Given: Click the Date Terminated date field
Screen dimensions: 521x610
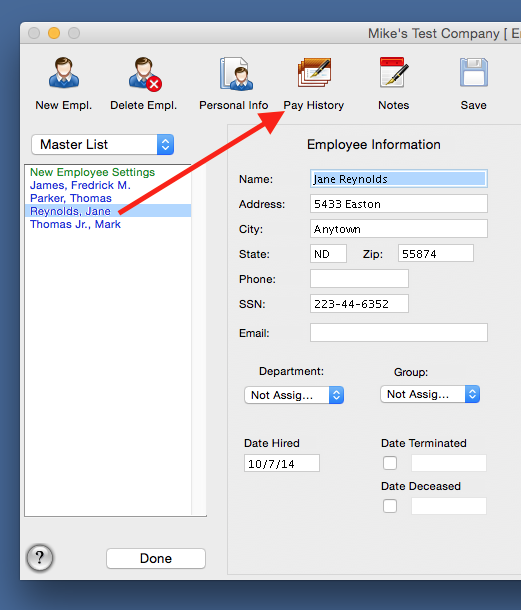Looking at the screenshot, I should point(449,463).
